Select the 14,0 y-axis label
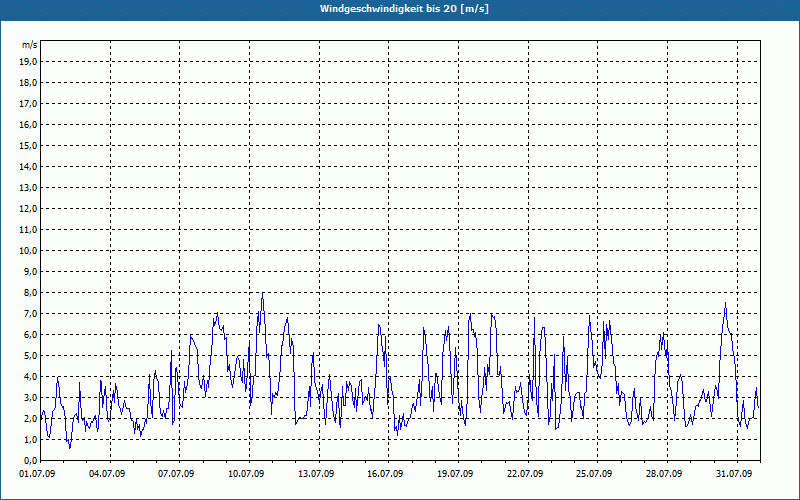The width and height of the screenshot is (800, 500). (28, 166)
